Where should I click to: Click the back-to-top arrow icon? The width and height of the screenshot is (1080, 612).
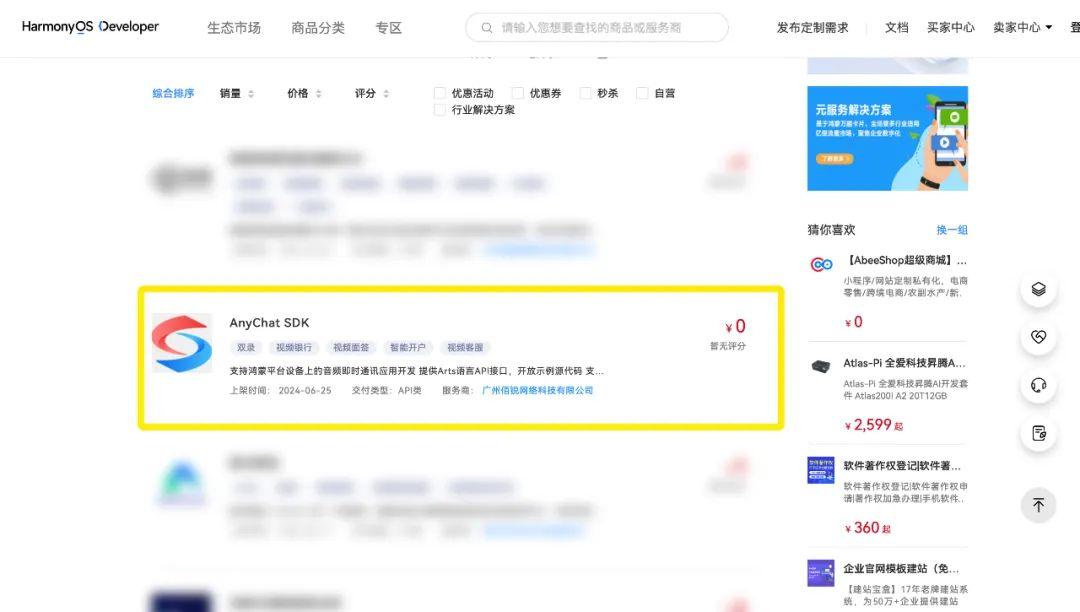click(x=1038, y=505)
